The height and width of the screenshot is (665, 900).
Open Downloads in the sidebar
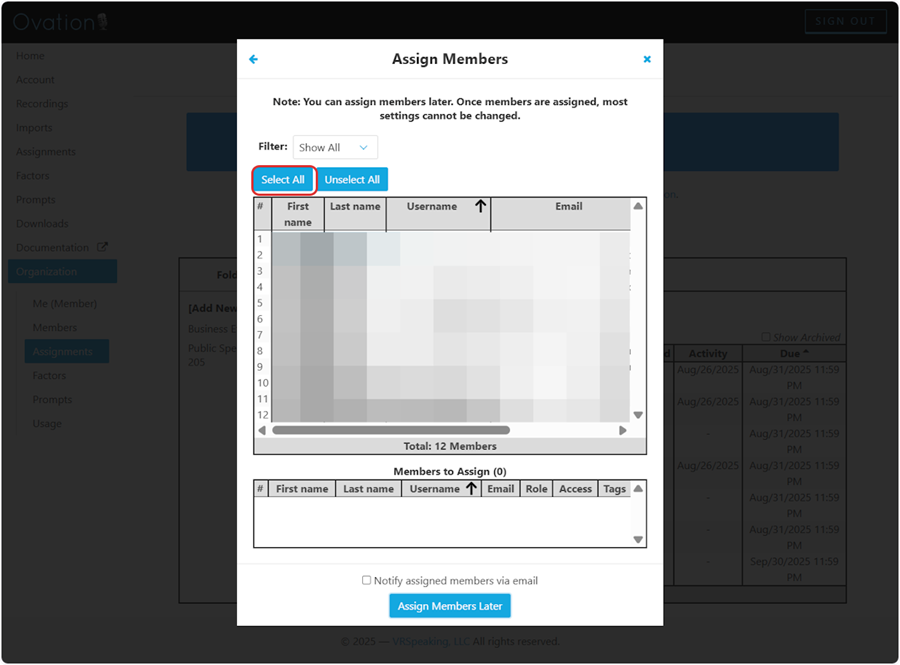42,224
